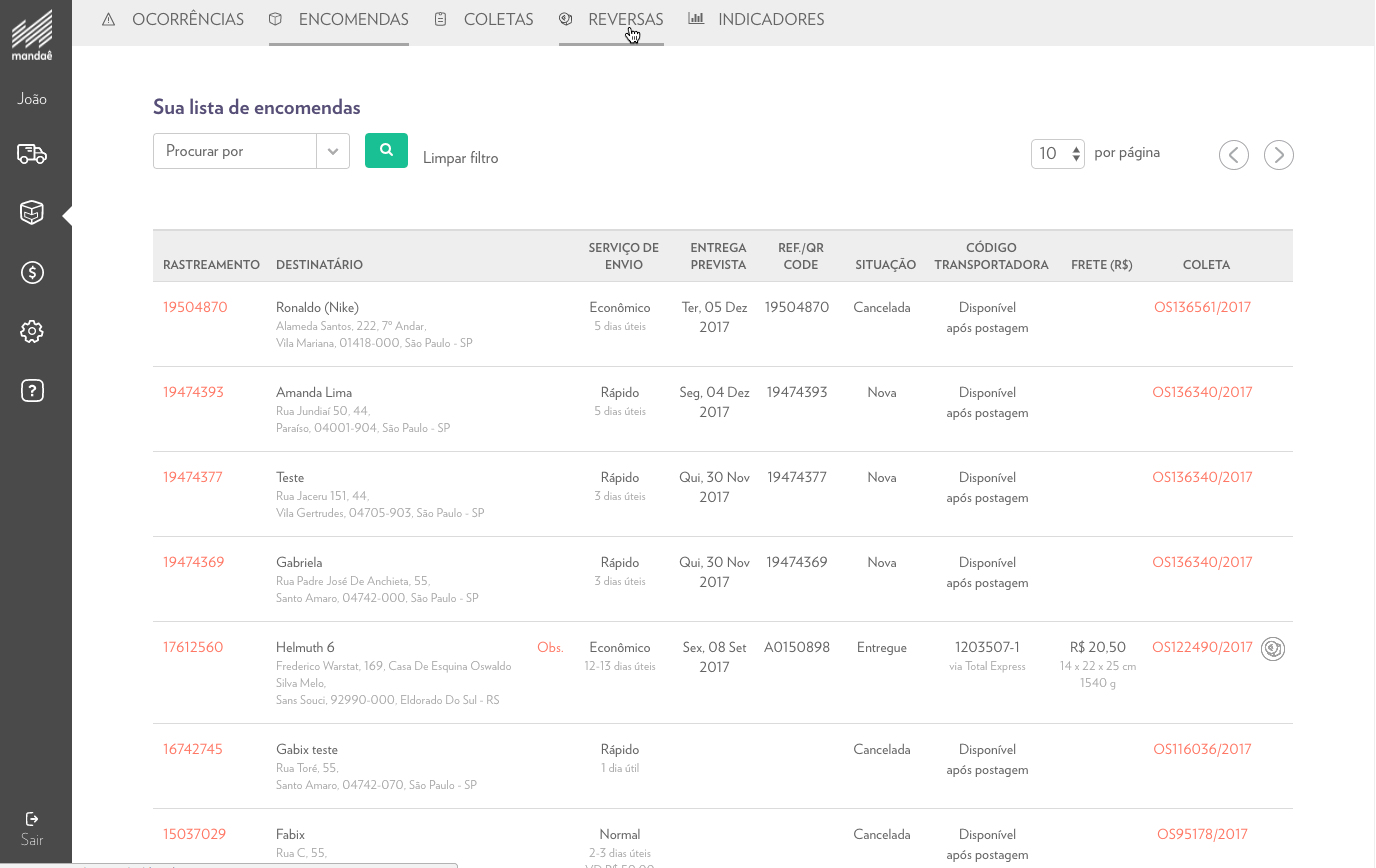The image size is (1376, 868).
Task: Open the help question mark icon
Action: click(x=32, y=390)
